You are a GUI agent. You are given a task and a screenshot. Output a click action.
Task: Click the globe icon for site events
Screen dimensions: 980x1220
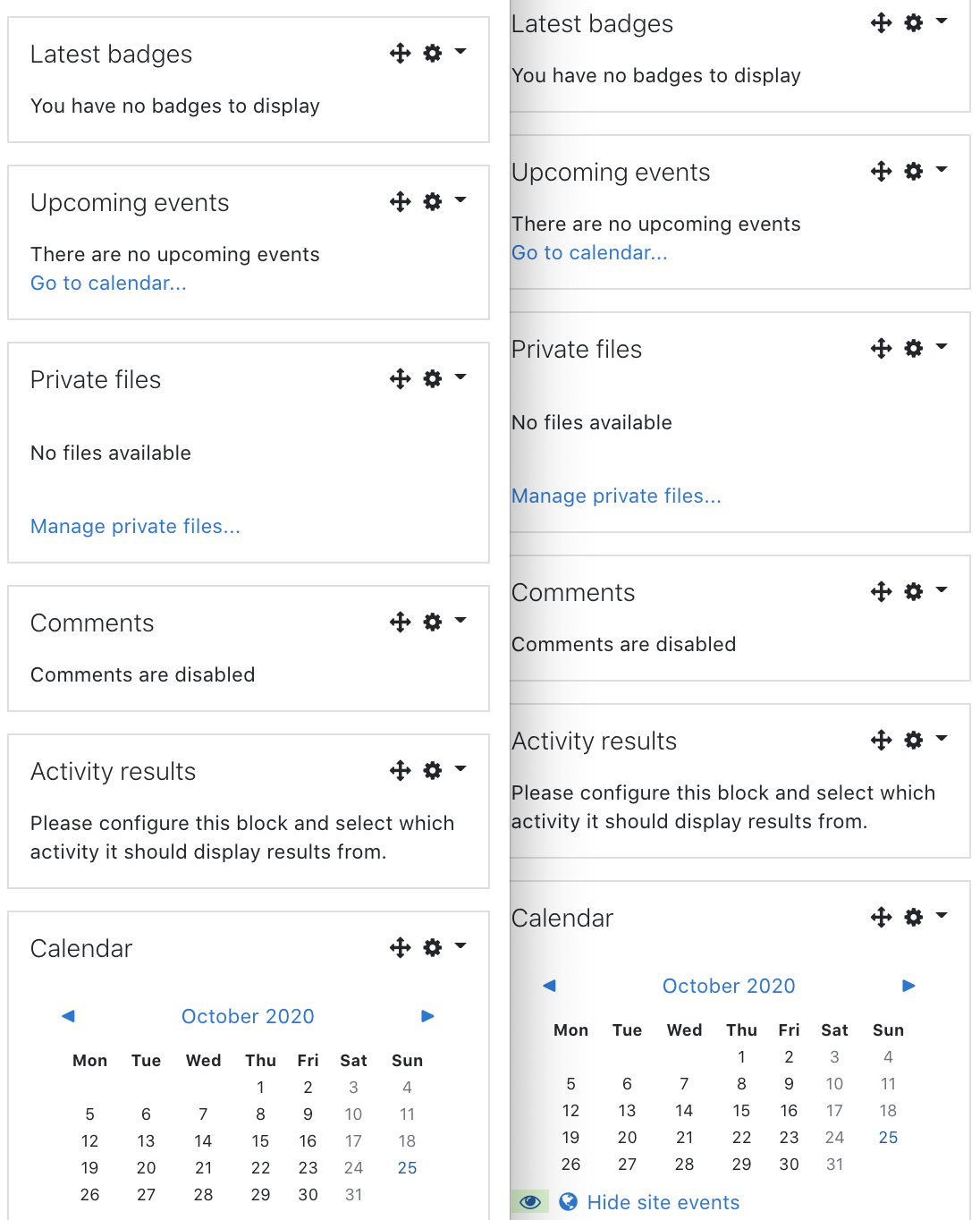tap(568, 1201)
